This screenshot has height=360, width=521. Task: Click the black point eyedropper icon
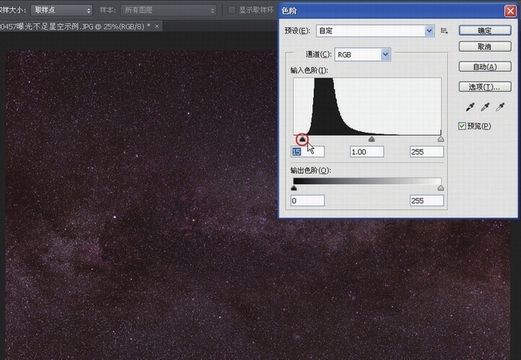(470, 107)
